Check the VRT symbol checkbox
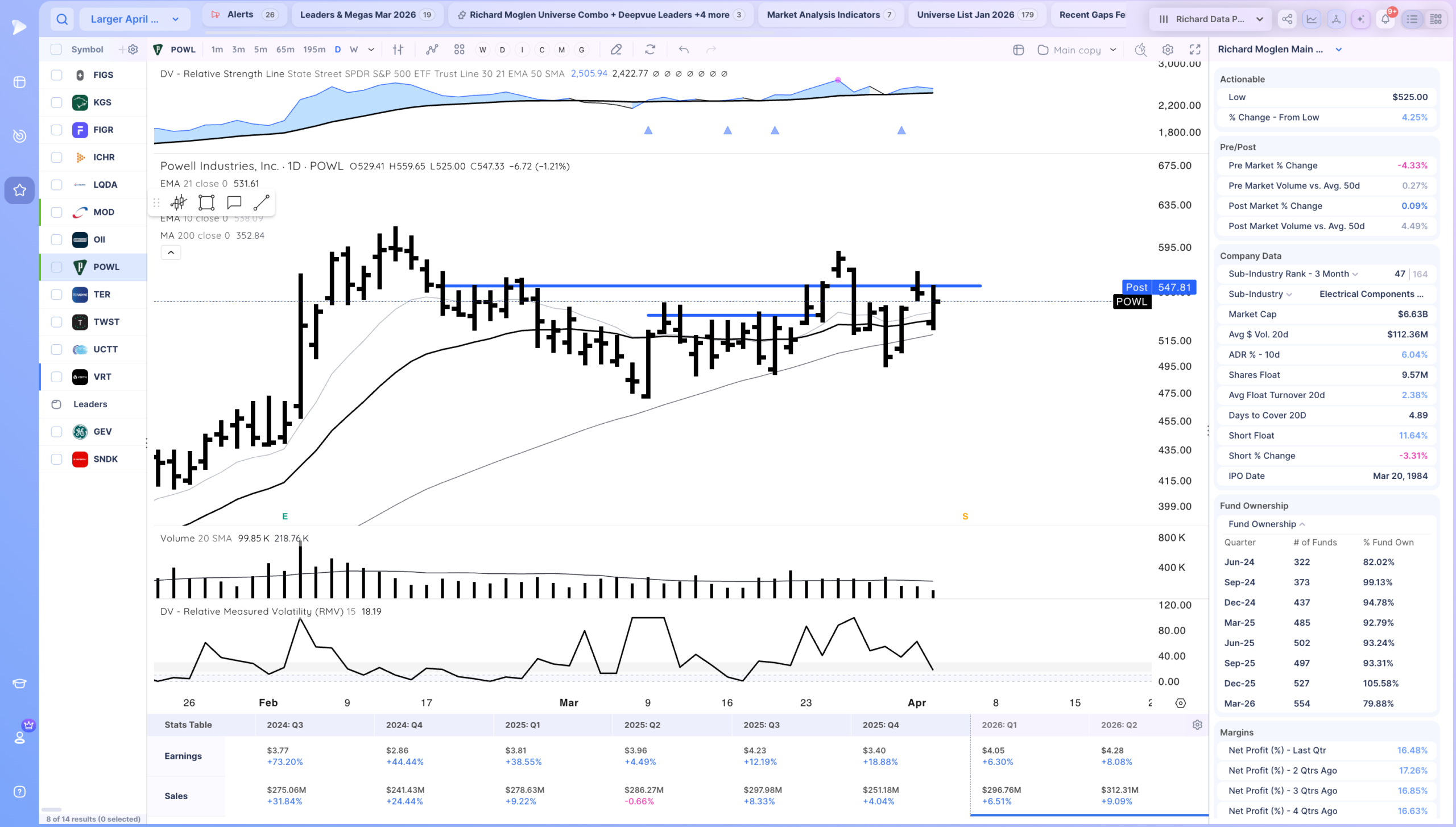Screen dimensions: 1456x827 click(56, 377)
